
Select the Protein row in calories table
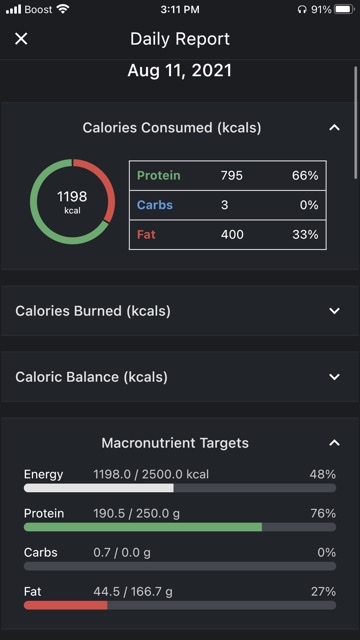tap(228, 176)
